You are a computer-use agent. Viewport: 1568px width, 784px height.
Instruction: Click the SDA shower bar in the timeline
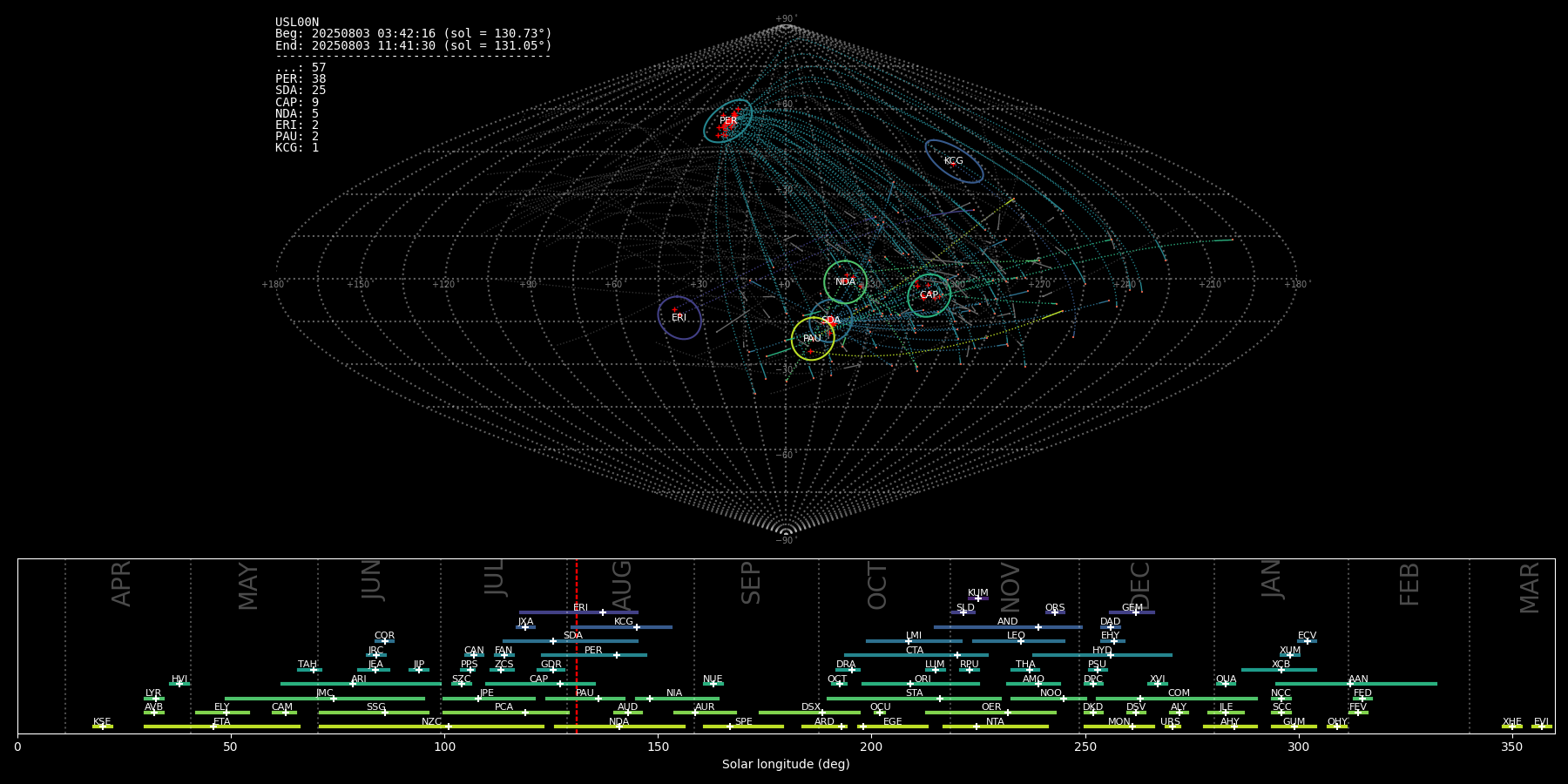coord(570,641)
